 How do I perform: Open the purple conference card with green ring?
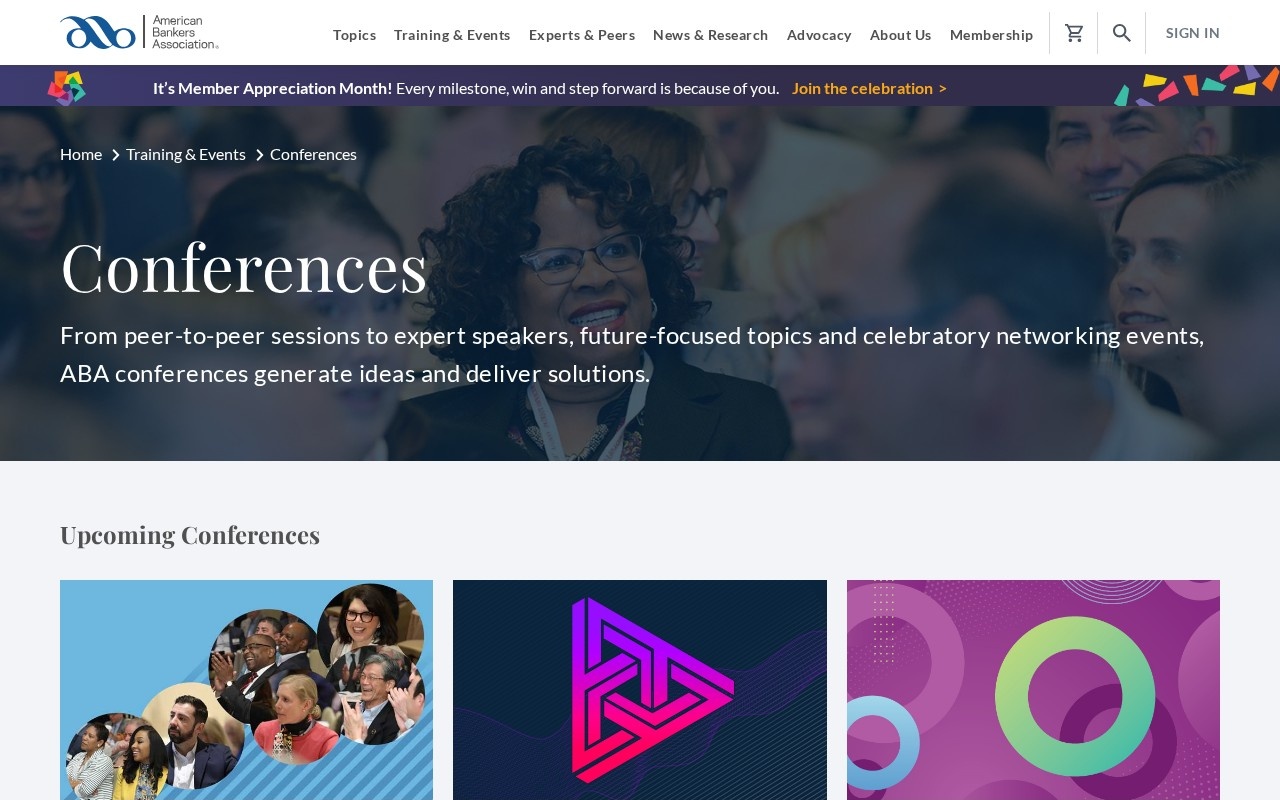point(1033,690)
